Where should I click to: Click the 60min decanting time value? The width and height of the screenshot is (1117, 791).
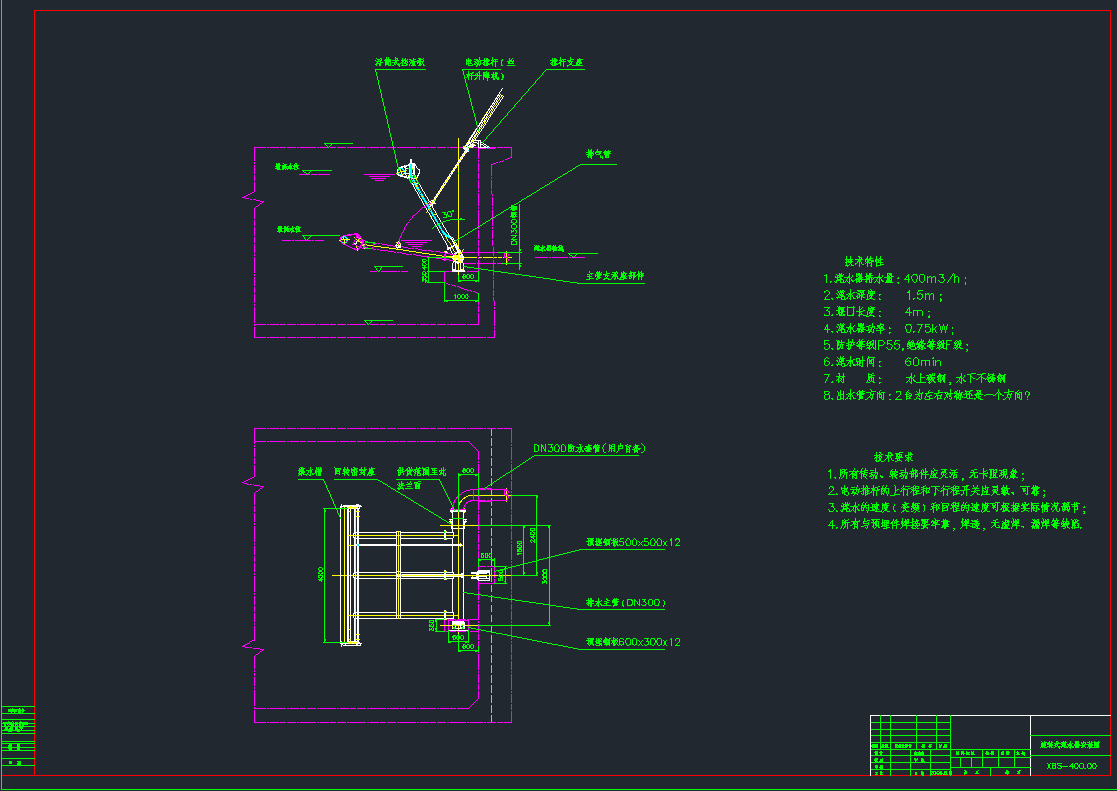922,362
